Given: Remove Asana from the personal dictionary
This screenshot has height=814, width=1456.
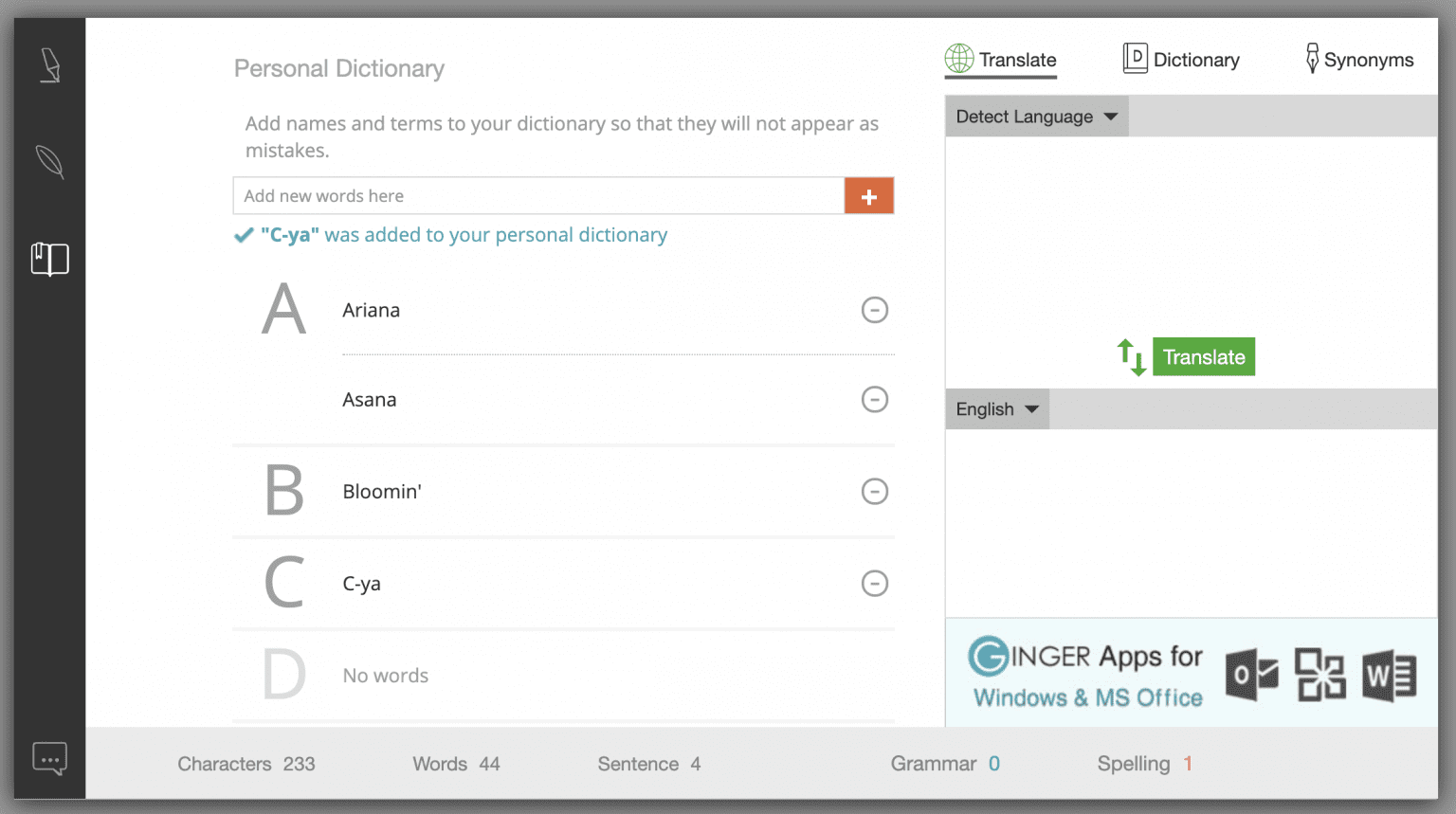Looking at the screenshot, I should click(x=874, y=400).
